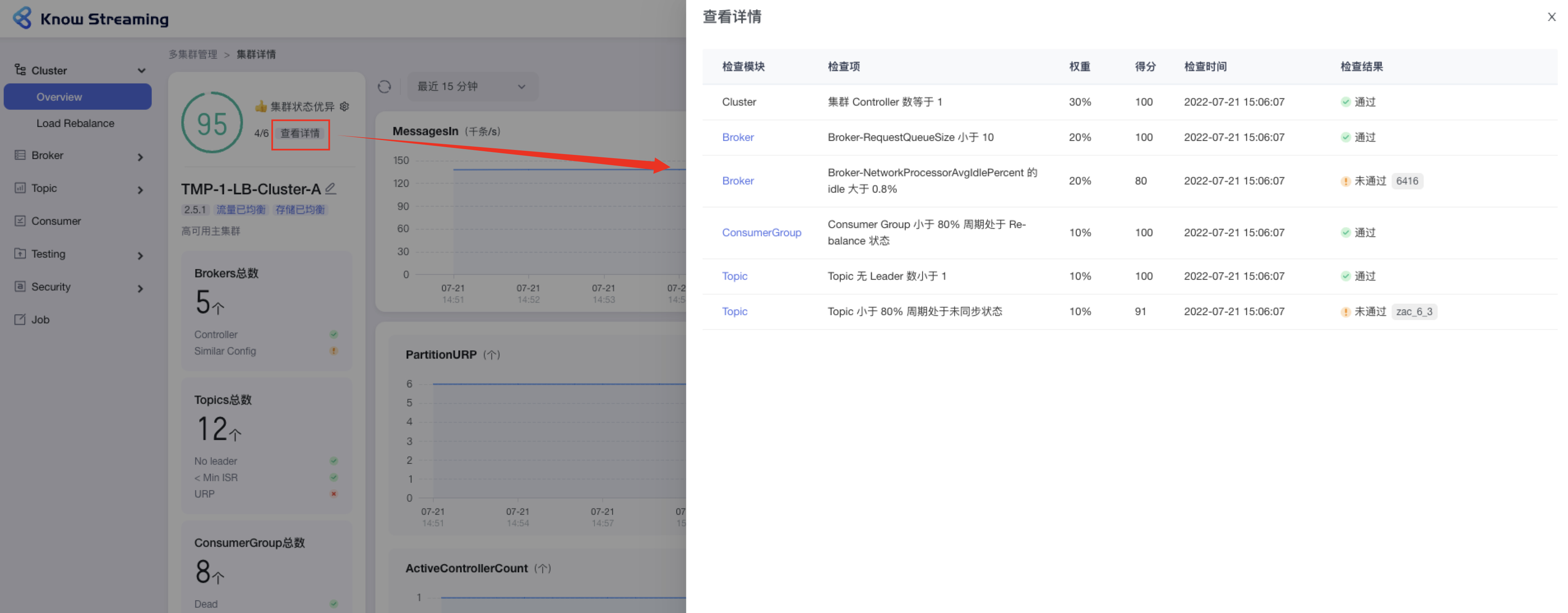Expand the Security sidebar menu
The height and width of the screenshot is (613, 1568).
click(x=140, y=288)
